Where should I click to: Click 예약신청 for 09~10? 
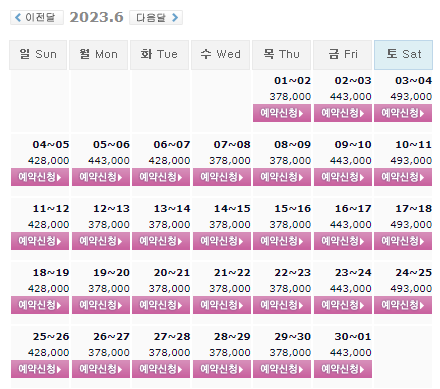tap(343, 177)
